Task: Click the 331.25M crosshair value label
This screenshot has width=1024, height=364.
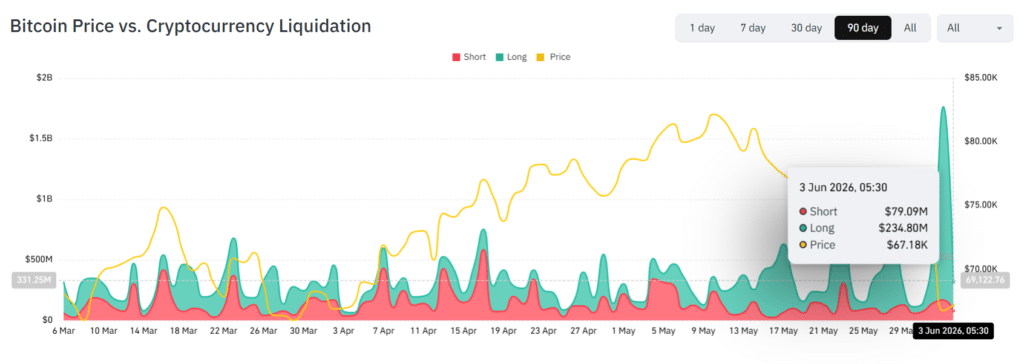Action: coord(35,280)
